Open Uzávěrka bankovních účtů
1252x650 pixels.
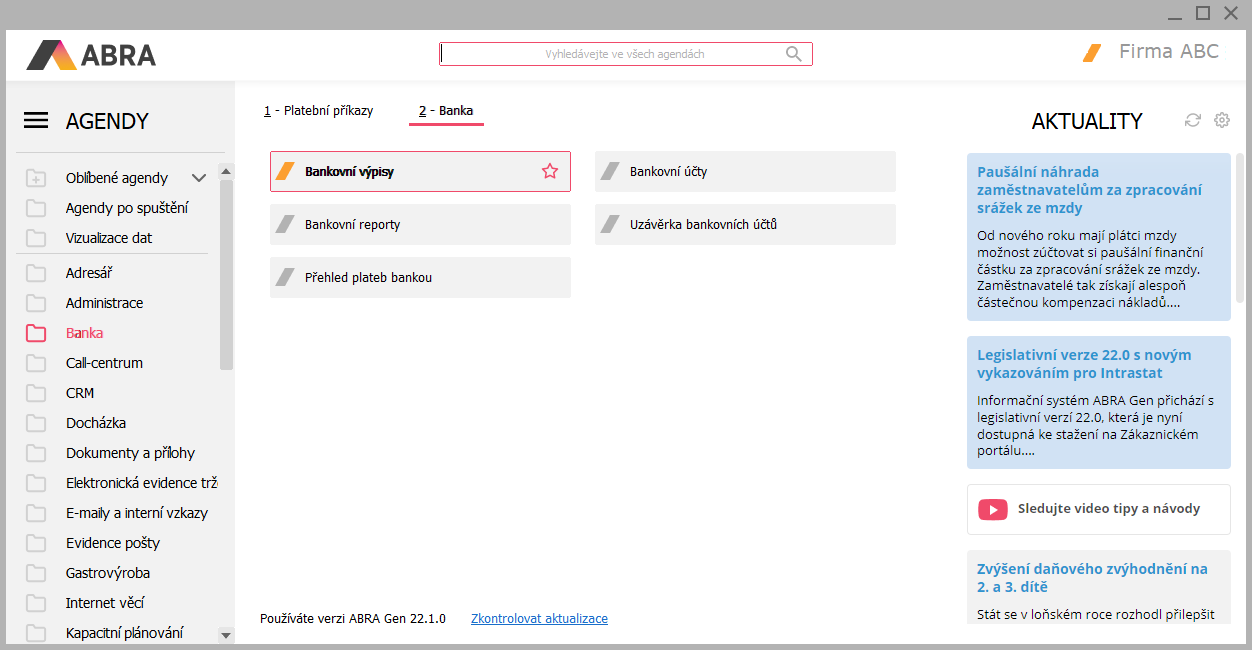[745, 225]
